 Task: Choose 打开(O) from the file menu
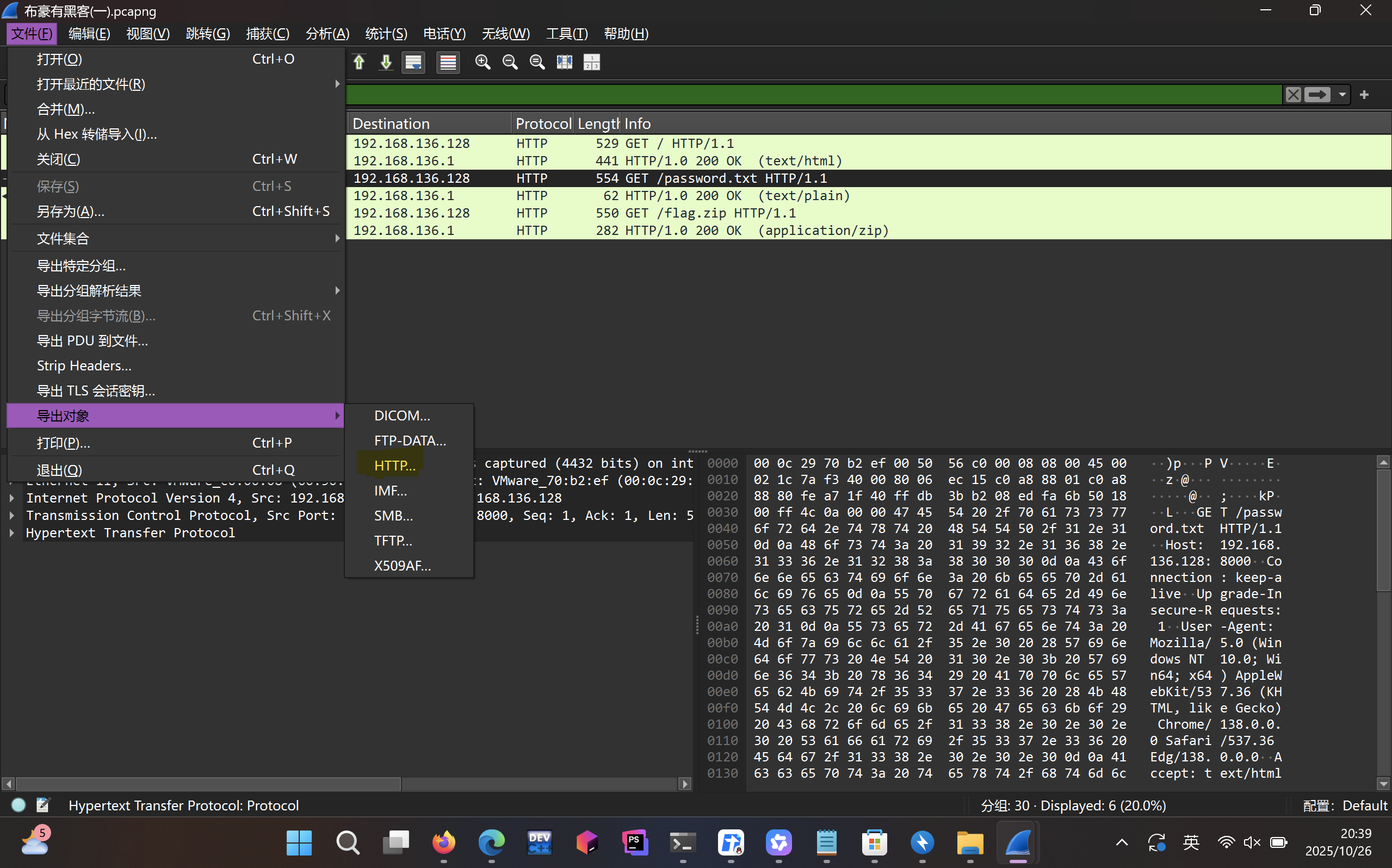click(176, 59)
